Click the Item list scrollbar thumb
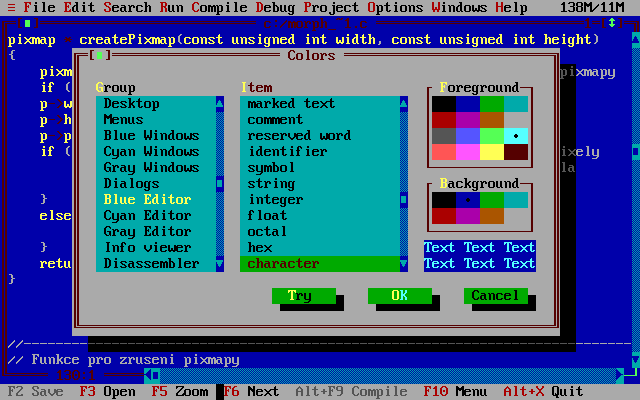The height and width of the screenshot is (400, 640). (404, 200)
